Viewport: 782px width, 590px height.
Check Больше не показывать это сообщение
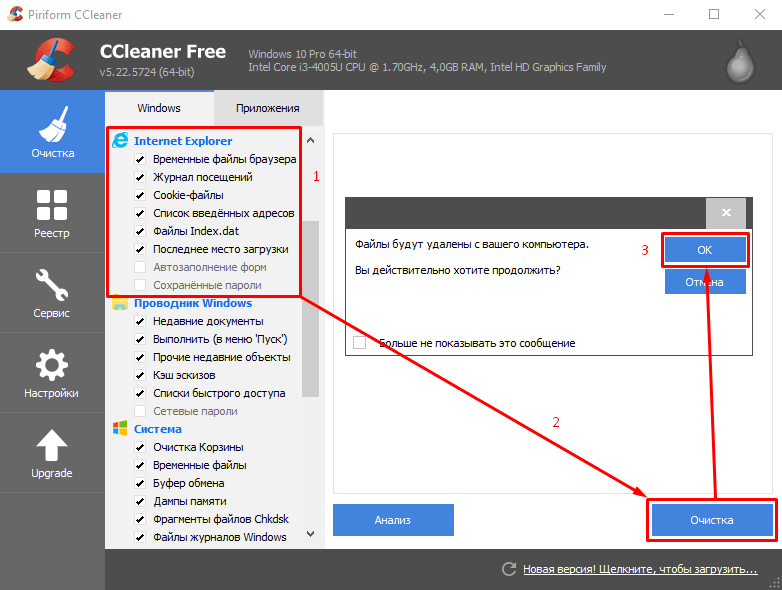click(360, 343)
